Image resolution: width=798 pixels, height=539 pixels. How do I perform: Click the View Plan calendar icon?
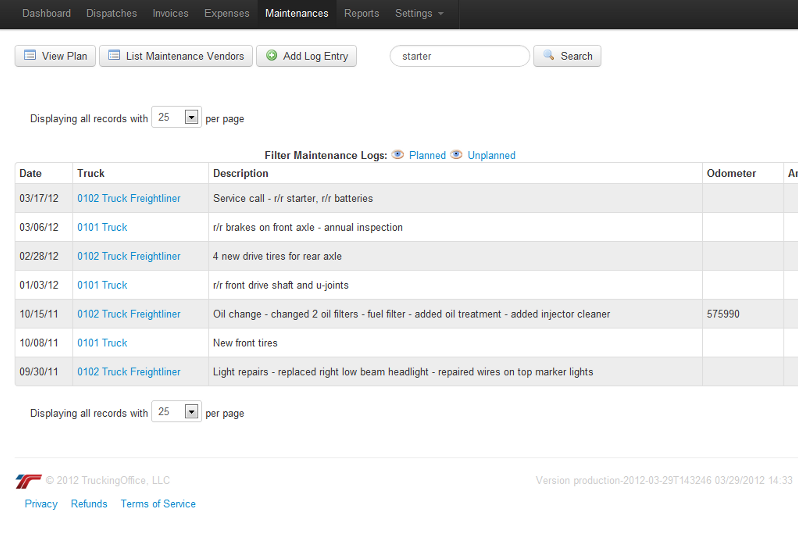click(x=30, y=56)
